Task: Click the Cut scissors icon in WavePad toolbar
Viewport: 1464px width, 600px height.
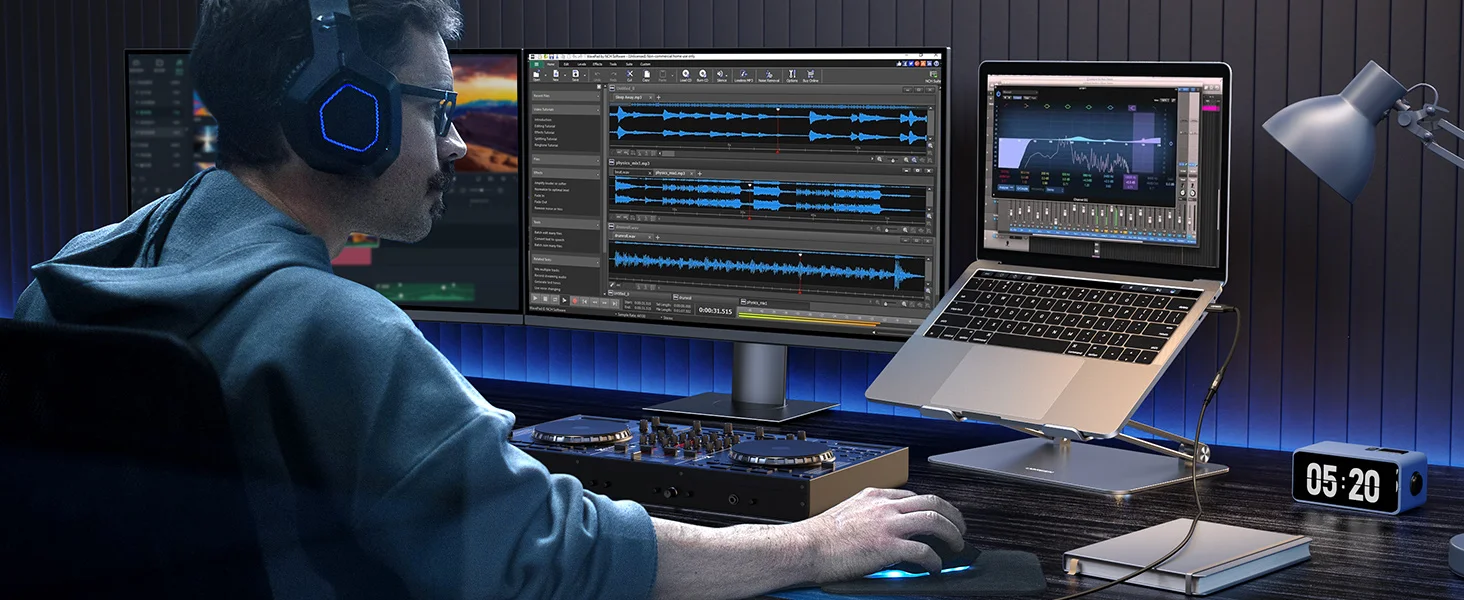Action: pos(630,75)
